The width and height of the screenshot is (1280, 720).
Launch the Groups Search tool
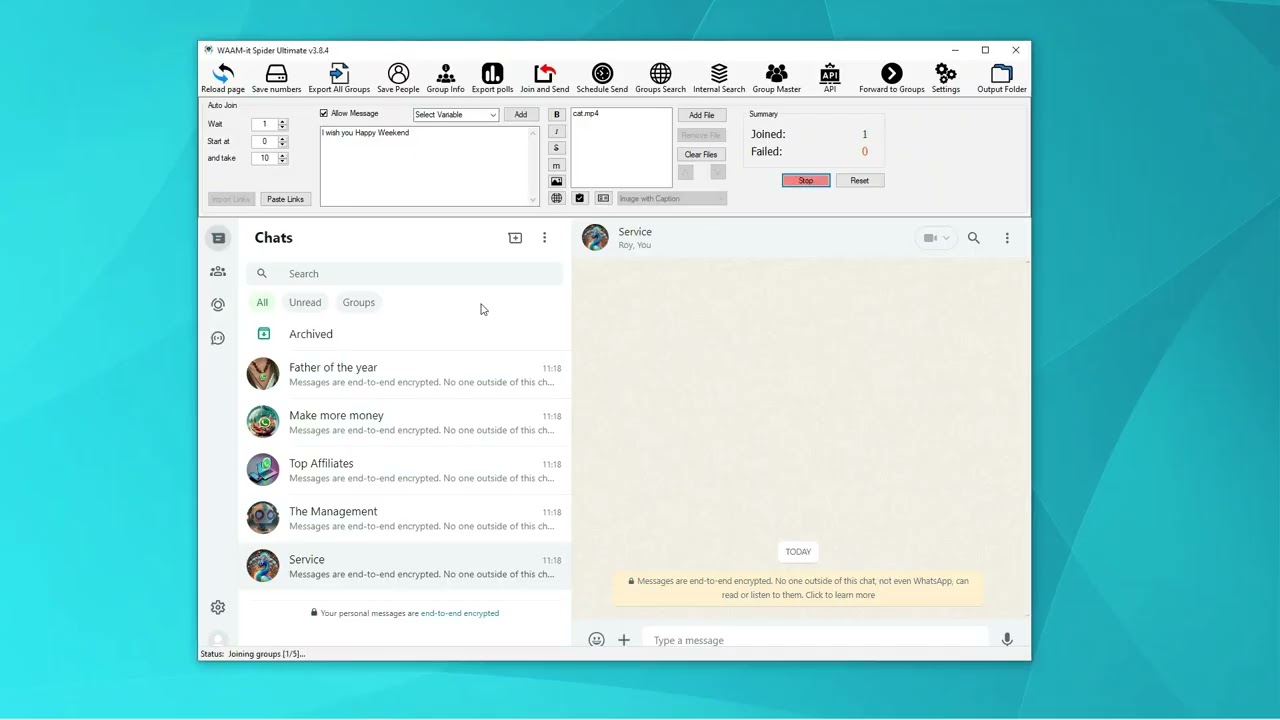pyautogui.click(x=660, y=78)
